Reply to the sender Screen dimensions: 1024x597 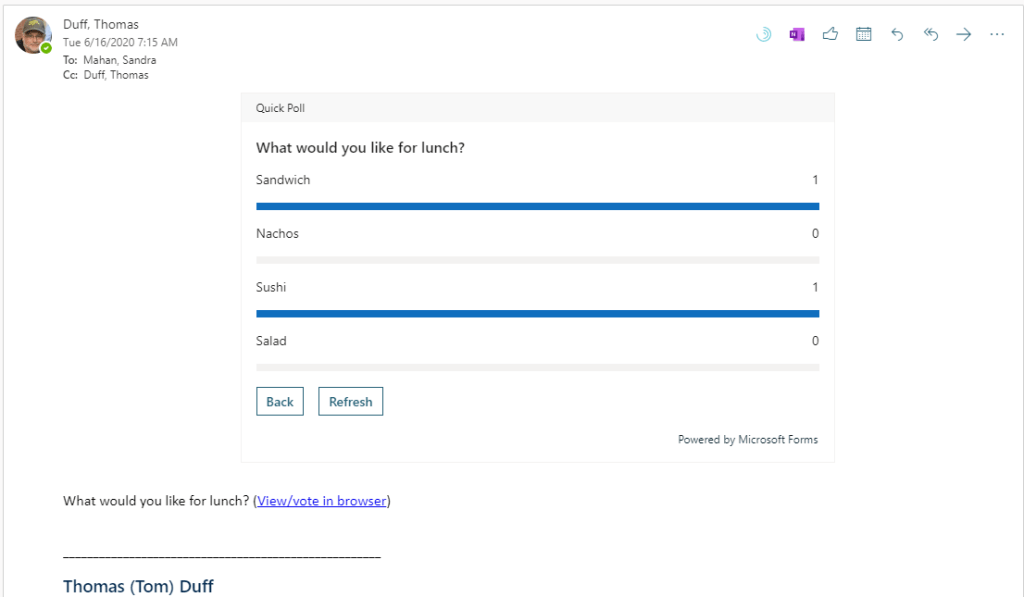[897, 35]
